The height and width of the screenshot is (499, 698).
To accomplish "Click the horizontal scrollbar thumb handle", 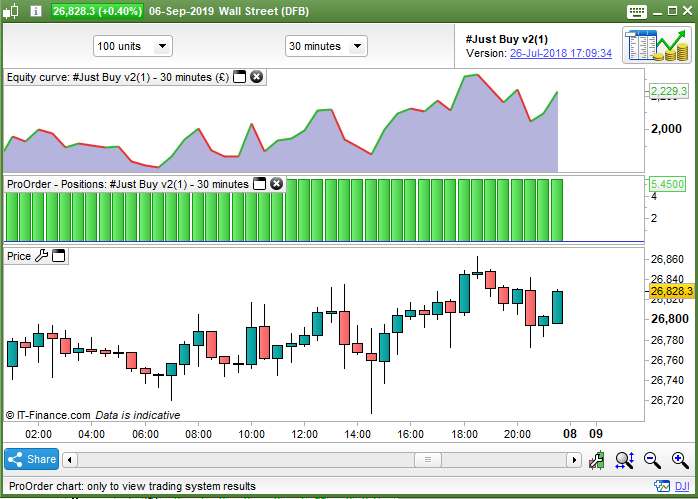I will [x=428, y=459].
